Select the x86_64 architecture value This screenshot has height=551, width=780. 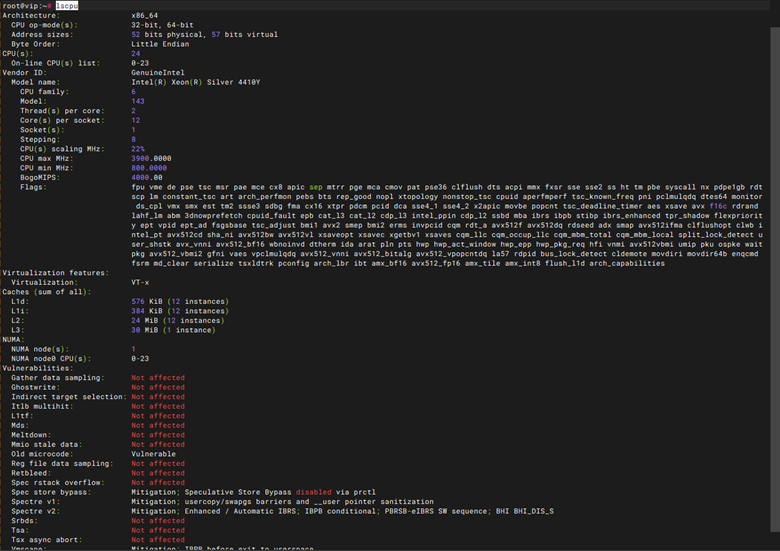(x=145, y=15)
